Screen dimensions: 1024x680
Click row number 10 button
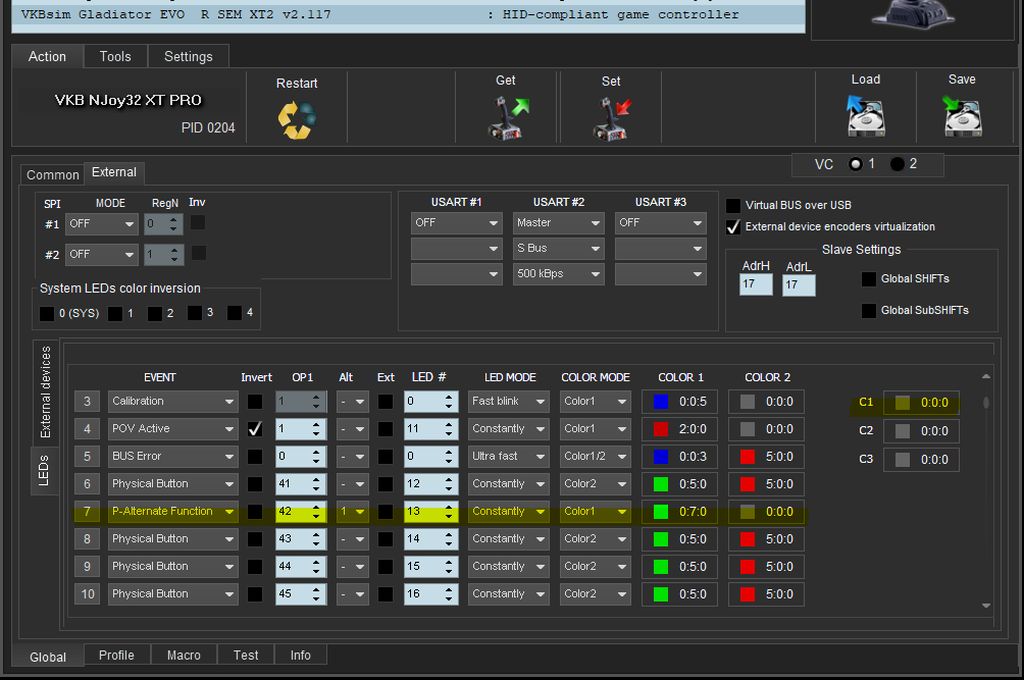point(87,594)
